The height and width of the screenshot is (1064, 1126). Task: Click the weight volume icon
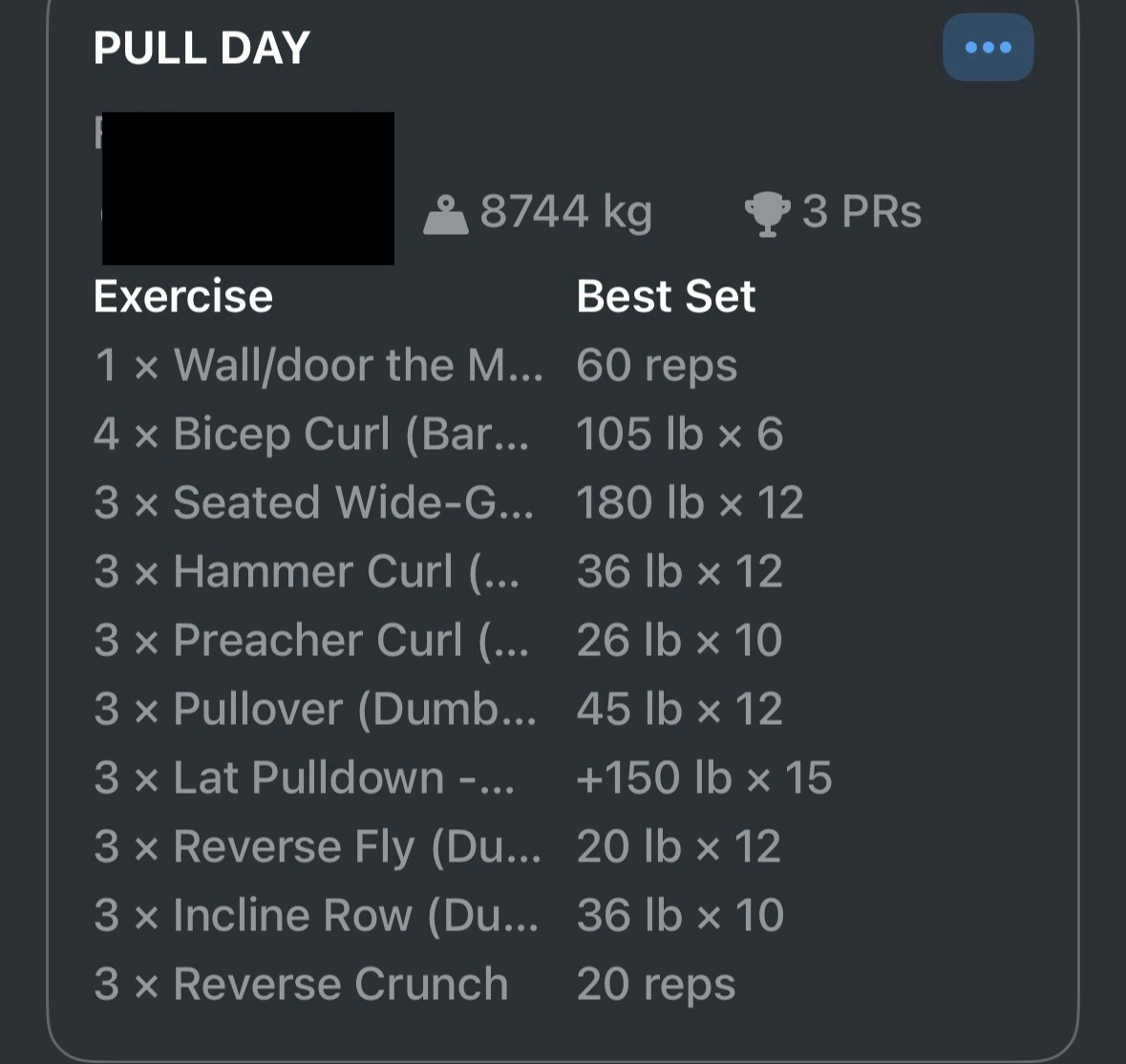coord(445,214)
